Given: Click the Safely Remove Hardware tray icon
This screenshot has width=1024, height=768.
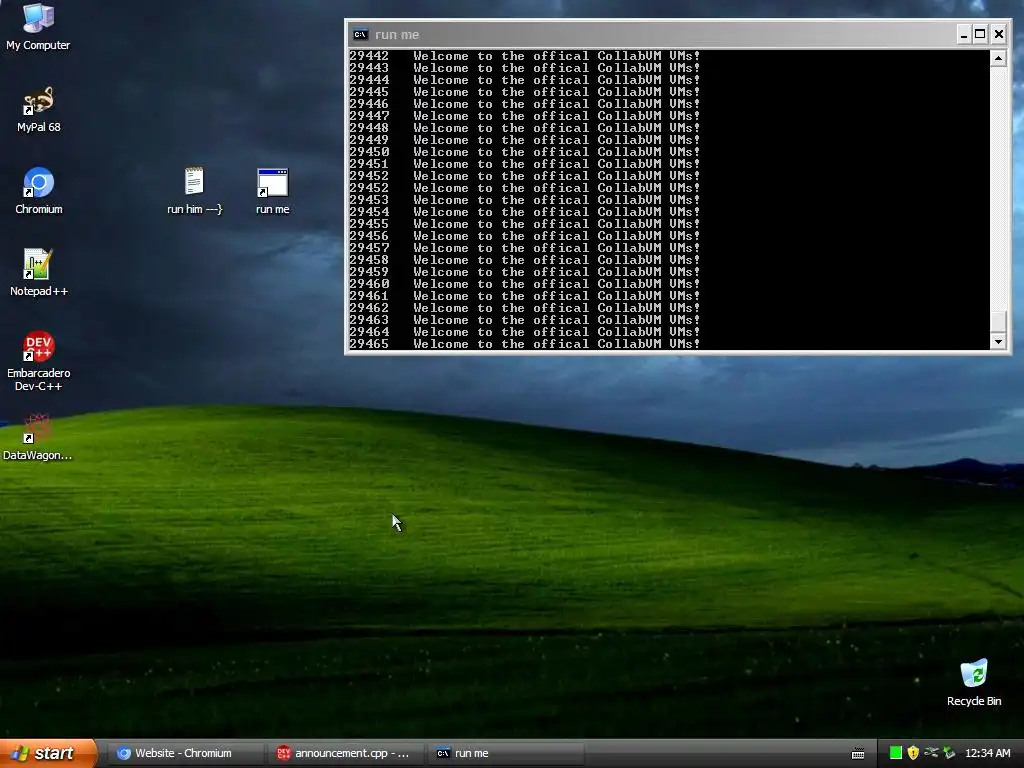Looking at the screenshot, I should (x=931, y=753).
